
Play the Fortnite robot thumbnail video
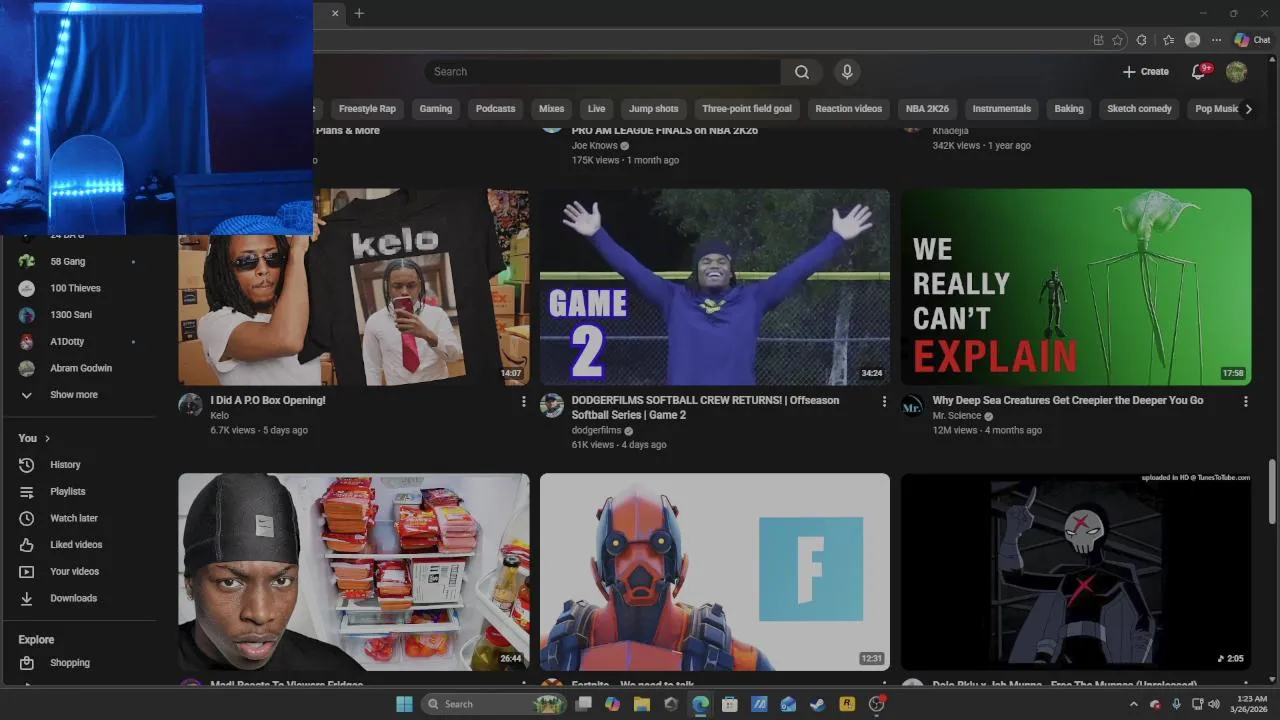715,572
